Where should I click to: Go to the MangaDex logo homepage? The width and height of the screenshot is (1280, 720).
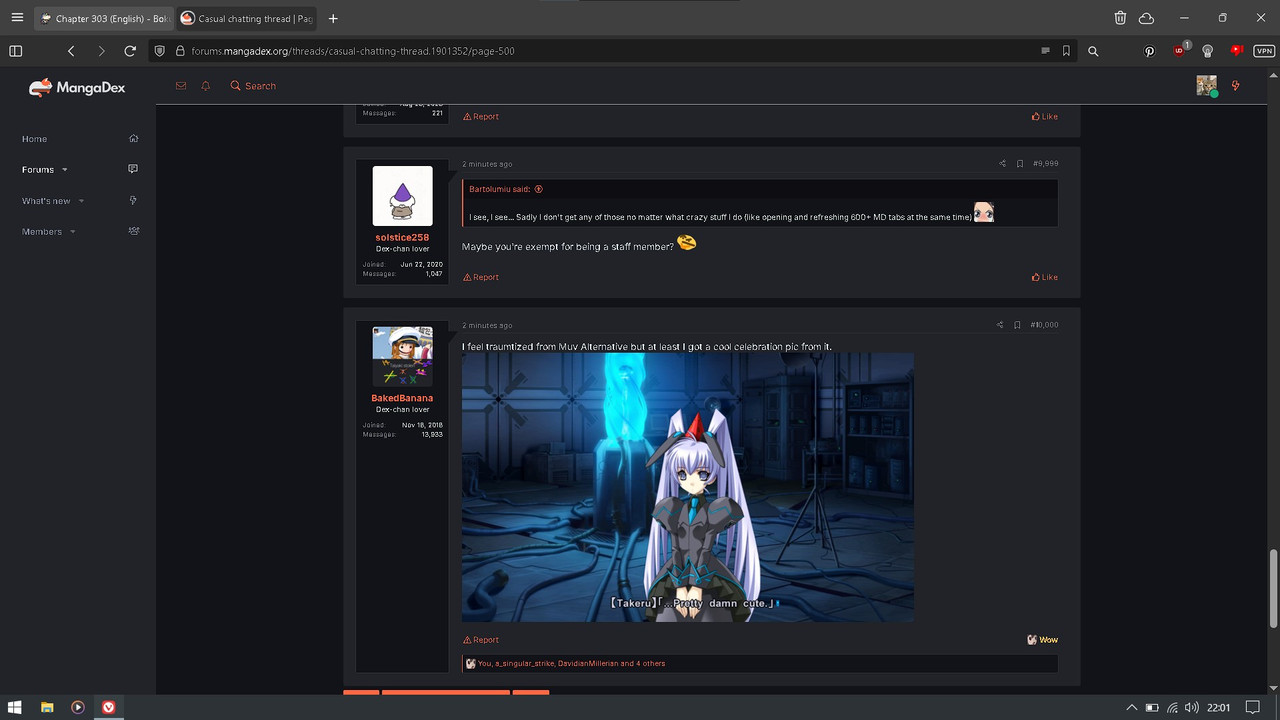pos(77,88)
